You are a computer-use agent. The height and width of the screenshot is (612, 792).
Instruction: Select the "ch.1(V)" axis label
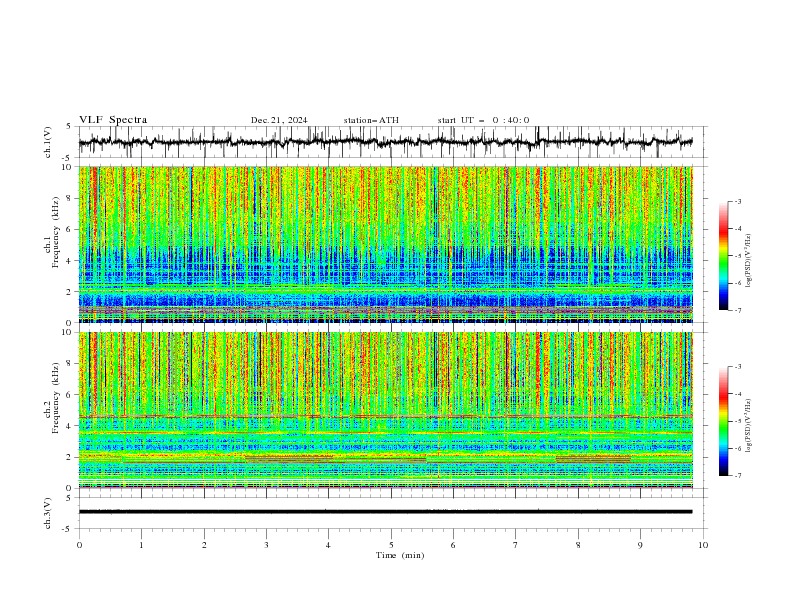pos(48,142)
